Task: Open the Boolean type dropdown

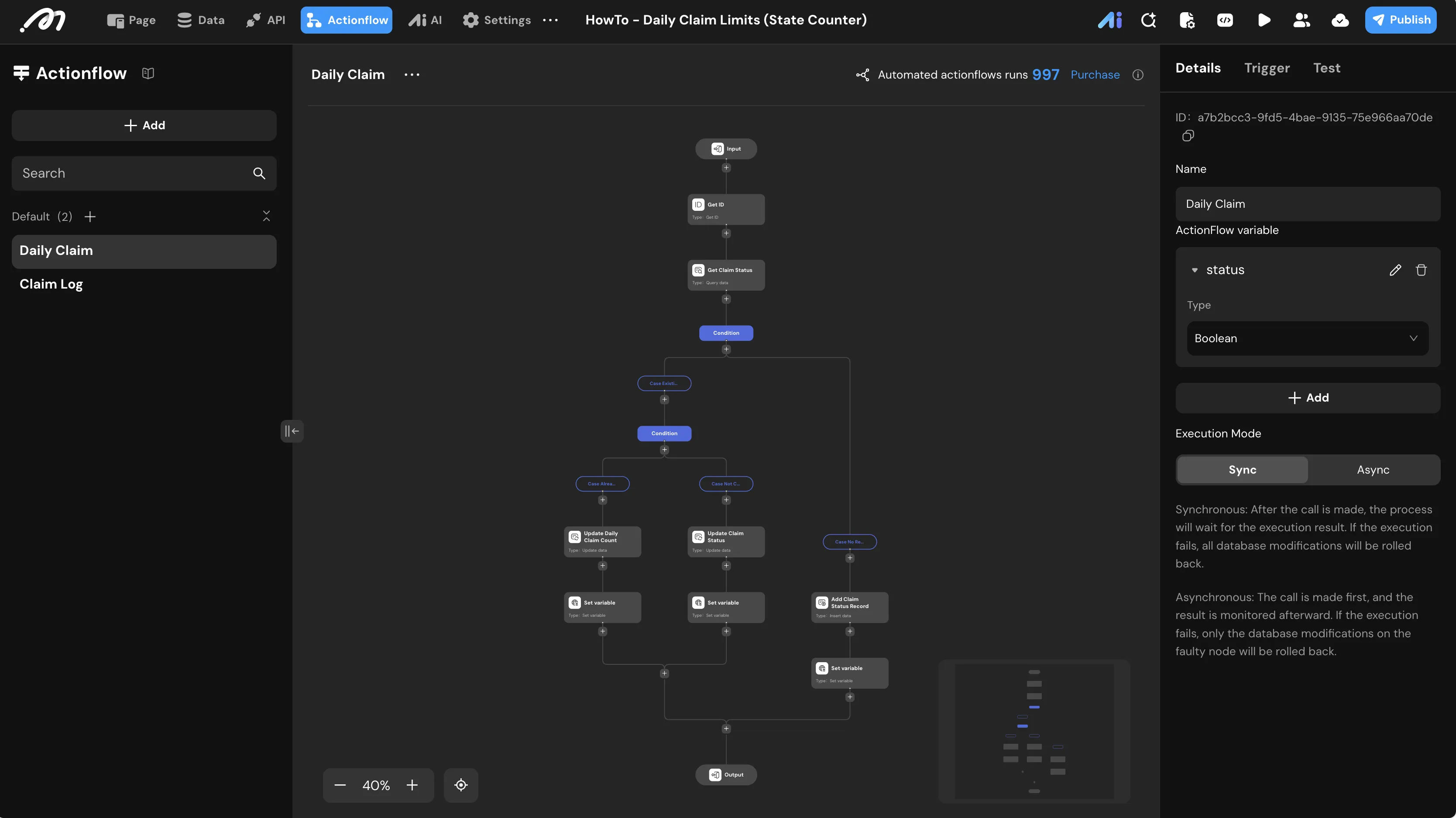Action: (1307, 339)
